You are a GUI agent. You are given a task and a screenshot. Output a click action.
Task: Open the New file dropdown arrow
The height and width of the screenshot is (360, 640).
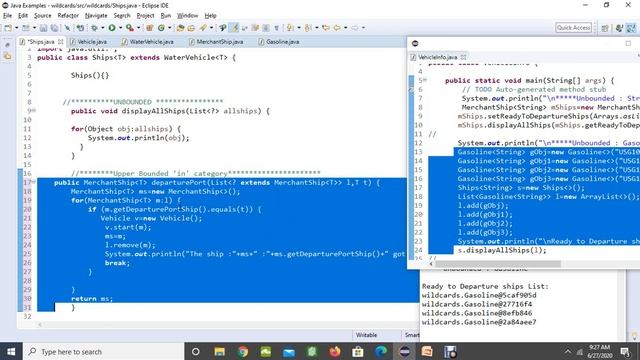[16, 28]
